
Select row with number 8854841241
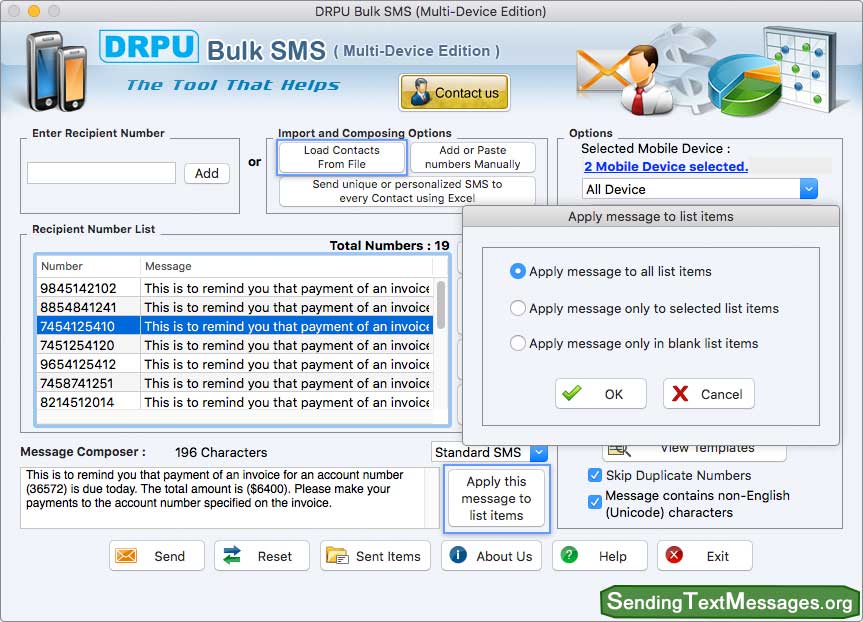235,307
